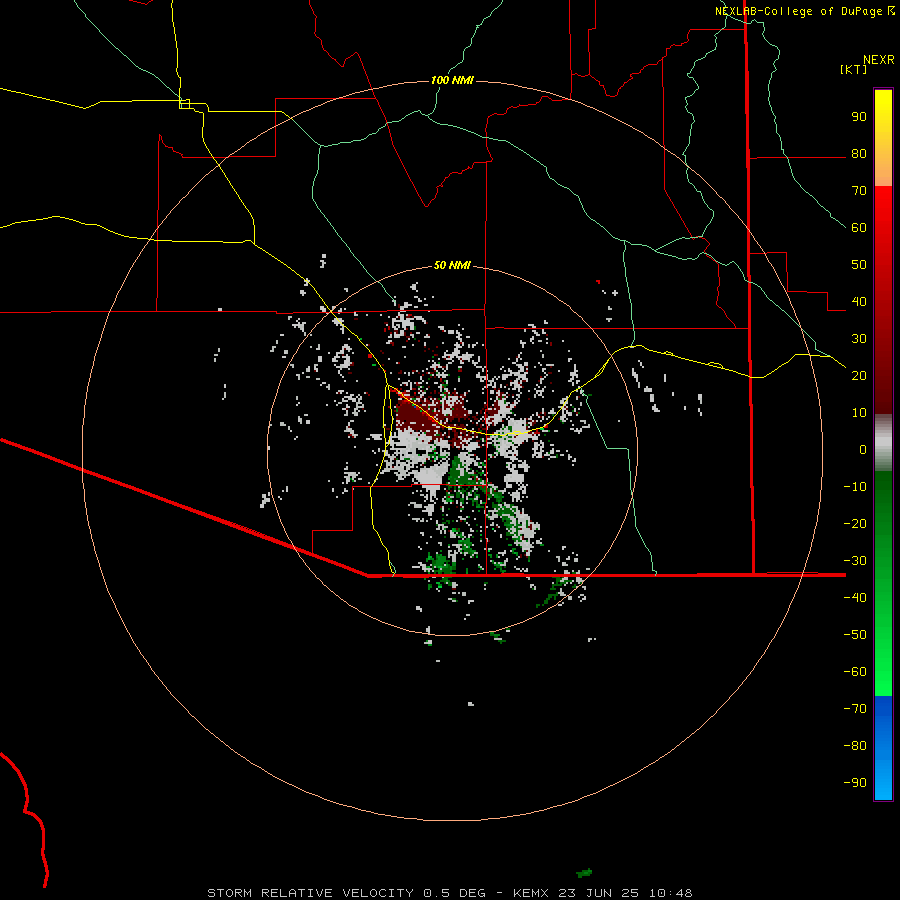The height and width of the screenshot is (900, 900).
Task: Click the blue bottom segment of the color bar
Action: (883, 747)
